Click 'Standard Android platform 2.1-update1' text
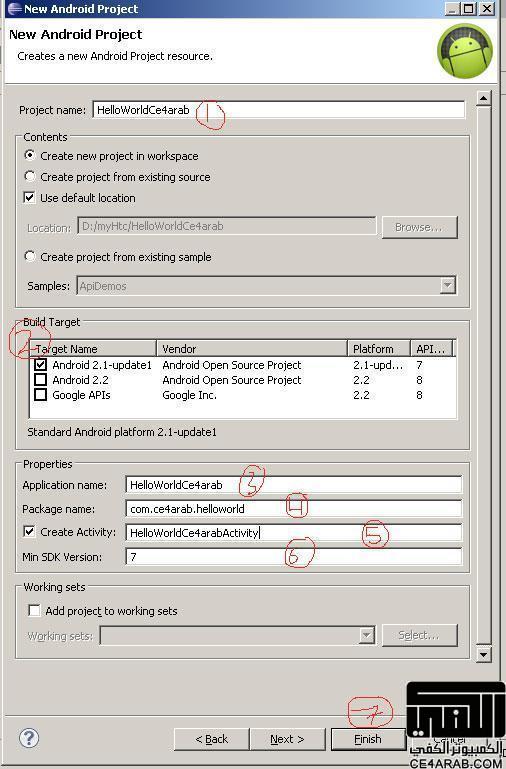Image resolution: width=506 pixels, height=769 pixels. coord(122,432)
